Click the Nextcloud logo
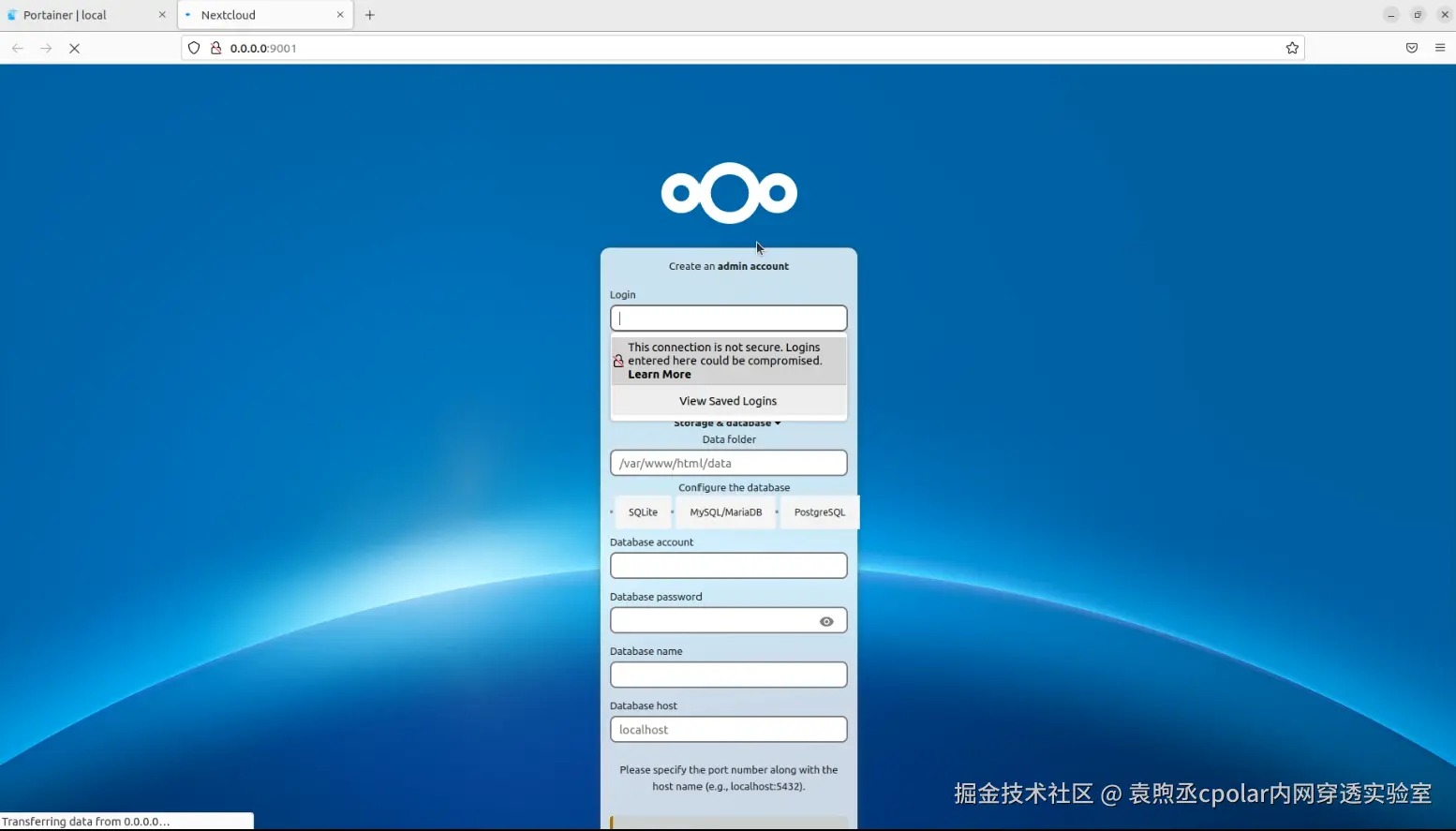The width and height of the screenshot is (1456, 831). 729,193
